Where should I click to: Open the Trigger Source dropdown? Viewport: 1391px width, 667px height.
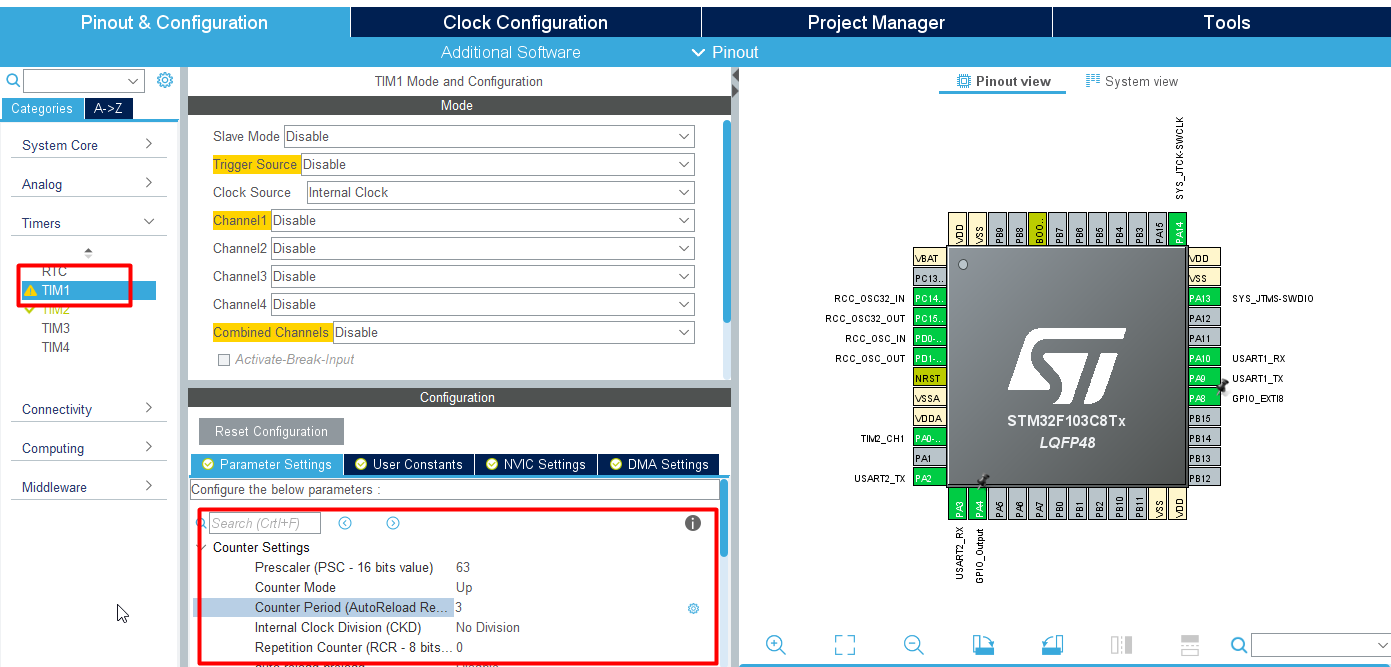[497, 165]
